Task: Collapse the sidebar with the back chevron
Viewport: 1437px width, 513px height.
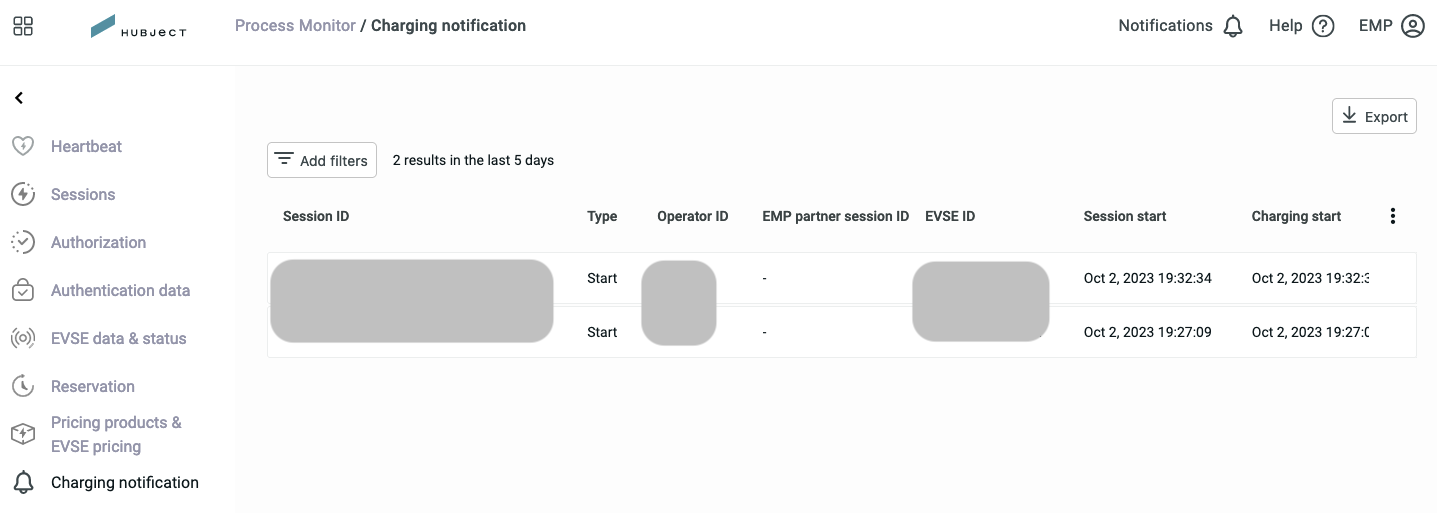Action: click(x=18, y=98)
